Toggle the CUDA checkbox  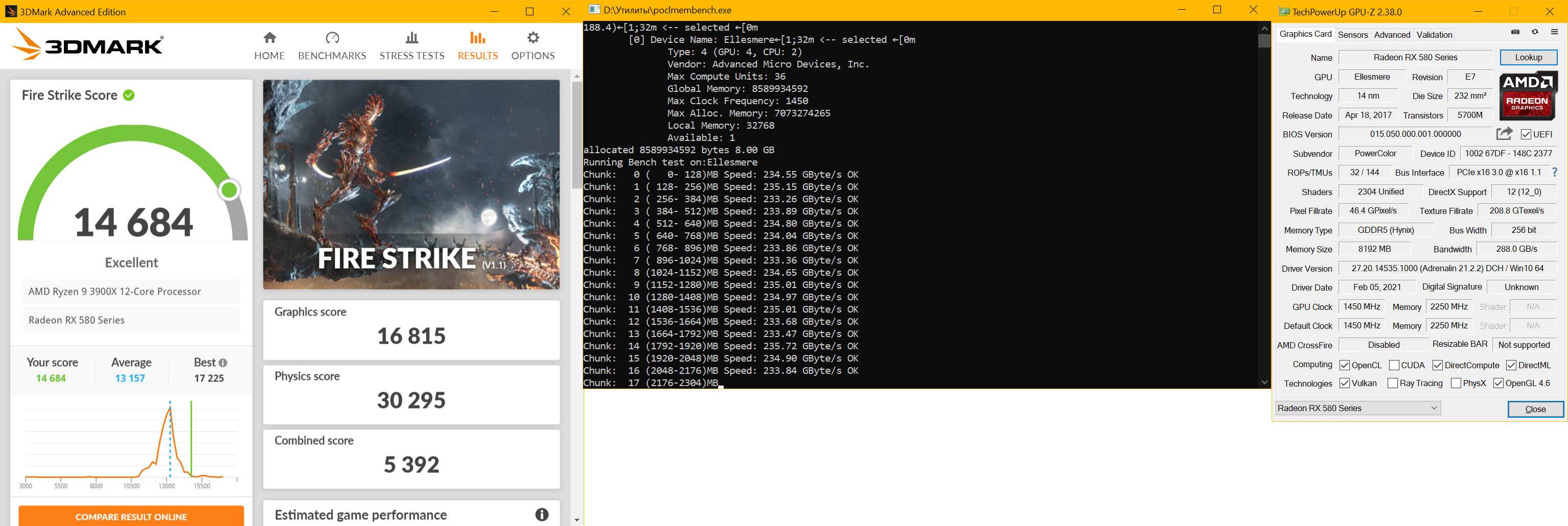click(1394, 365)
